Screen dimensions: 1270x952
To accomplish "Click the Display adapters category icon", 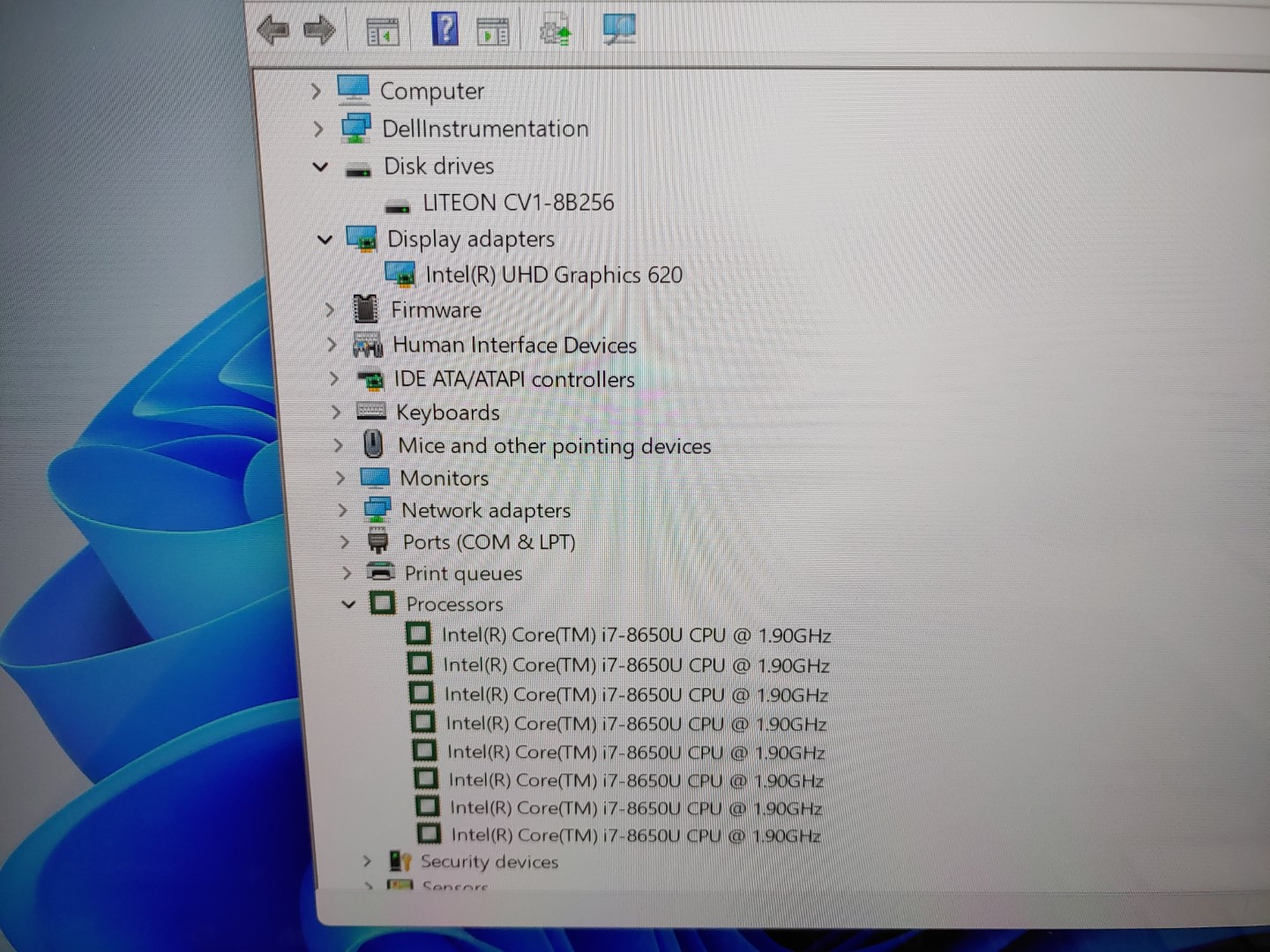I will (362, 239).
